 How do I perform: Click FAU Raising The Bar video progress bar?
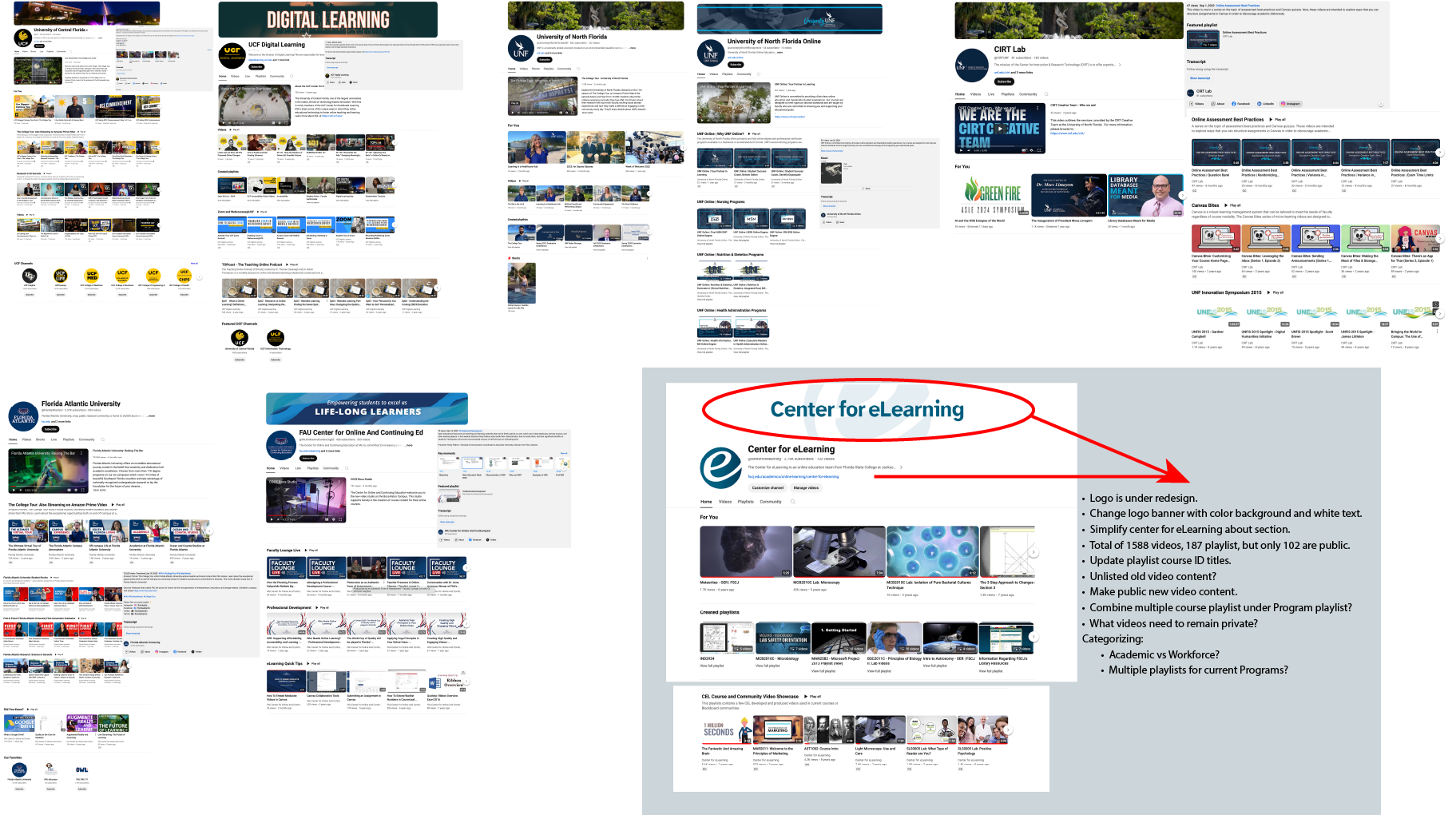point(48,486)
